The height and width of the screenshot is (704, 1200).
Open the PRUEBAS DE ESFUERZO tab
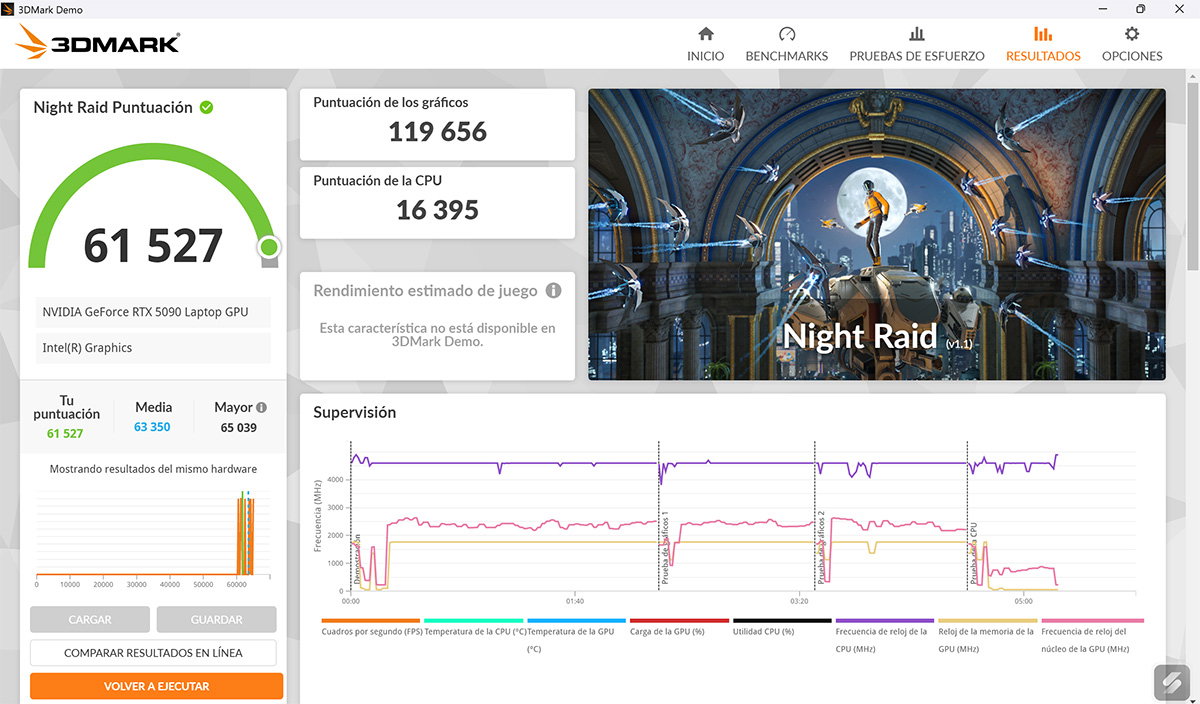[917, 44]
